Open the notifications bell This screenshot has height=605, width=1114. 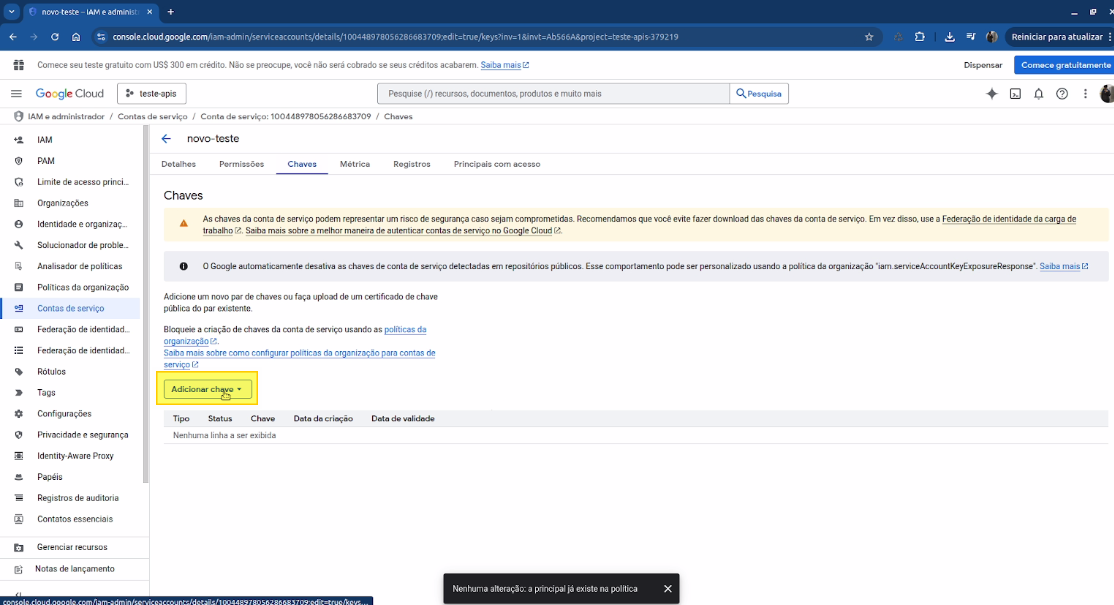tap(1039, 94)
